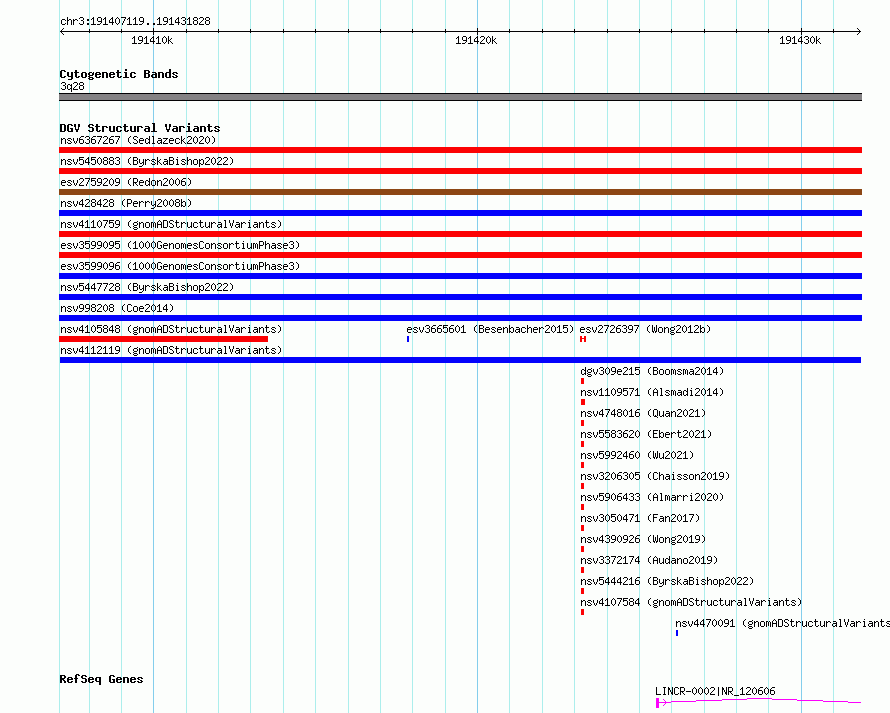The width and height of the screenshot is (890, 713).
Task: Click the red marker under nsv1109571
Action: tap(583, 402)
